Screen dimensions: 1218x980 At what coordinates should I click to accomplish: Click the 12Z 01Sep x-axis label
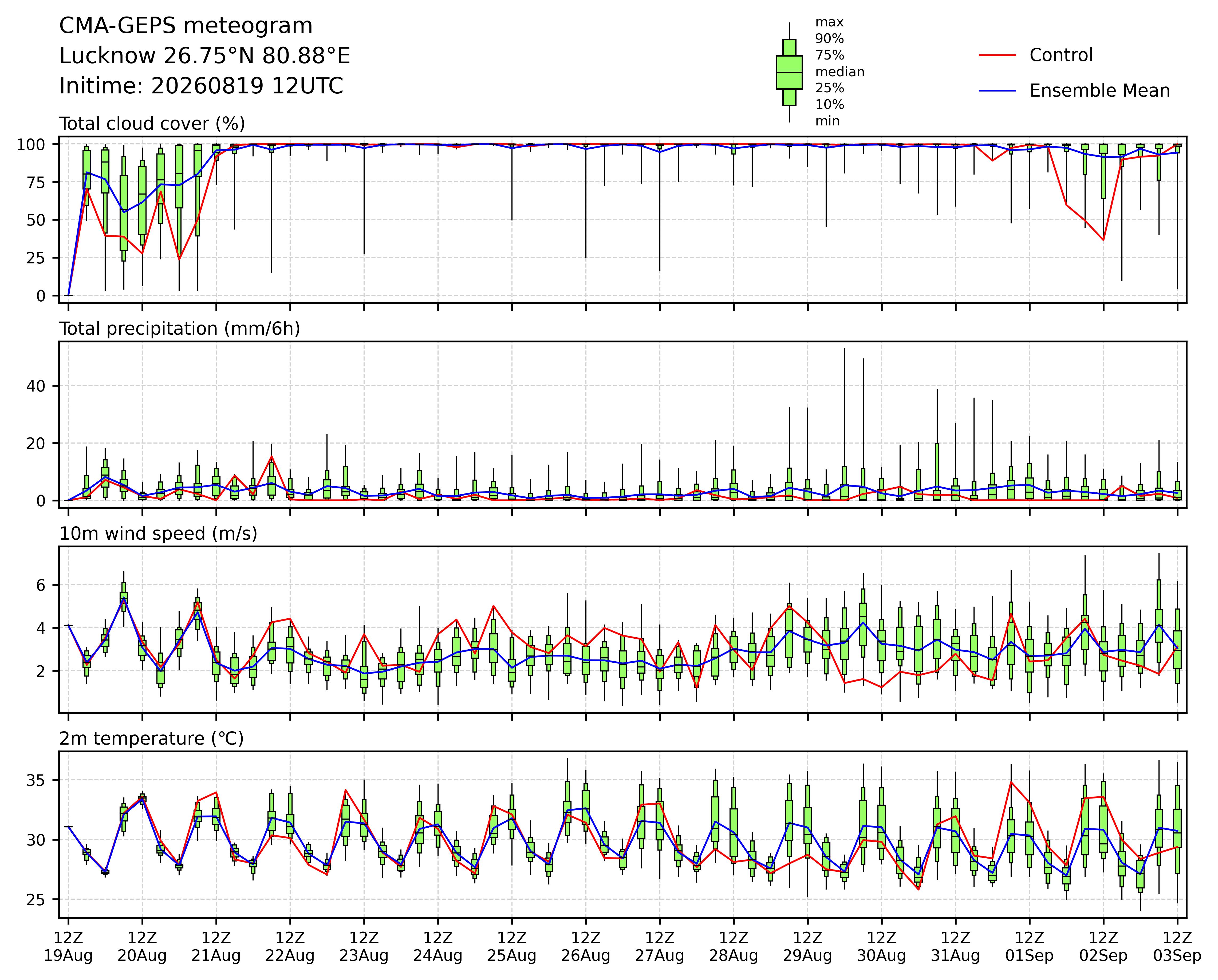[x=1029, y=947]
